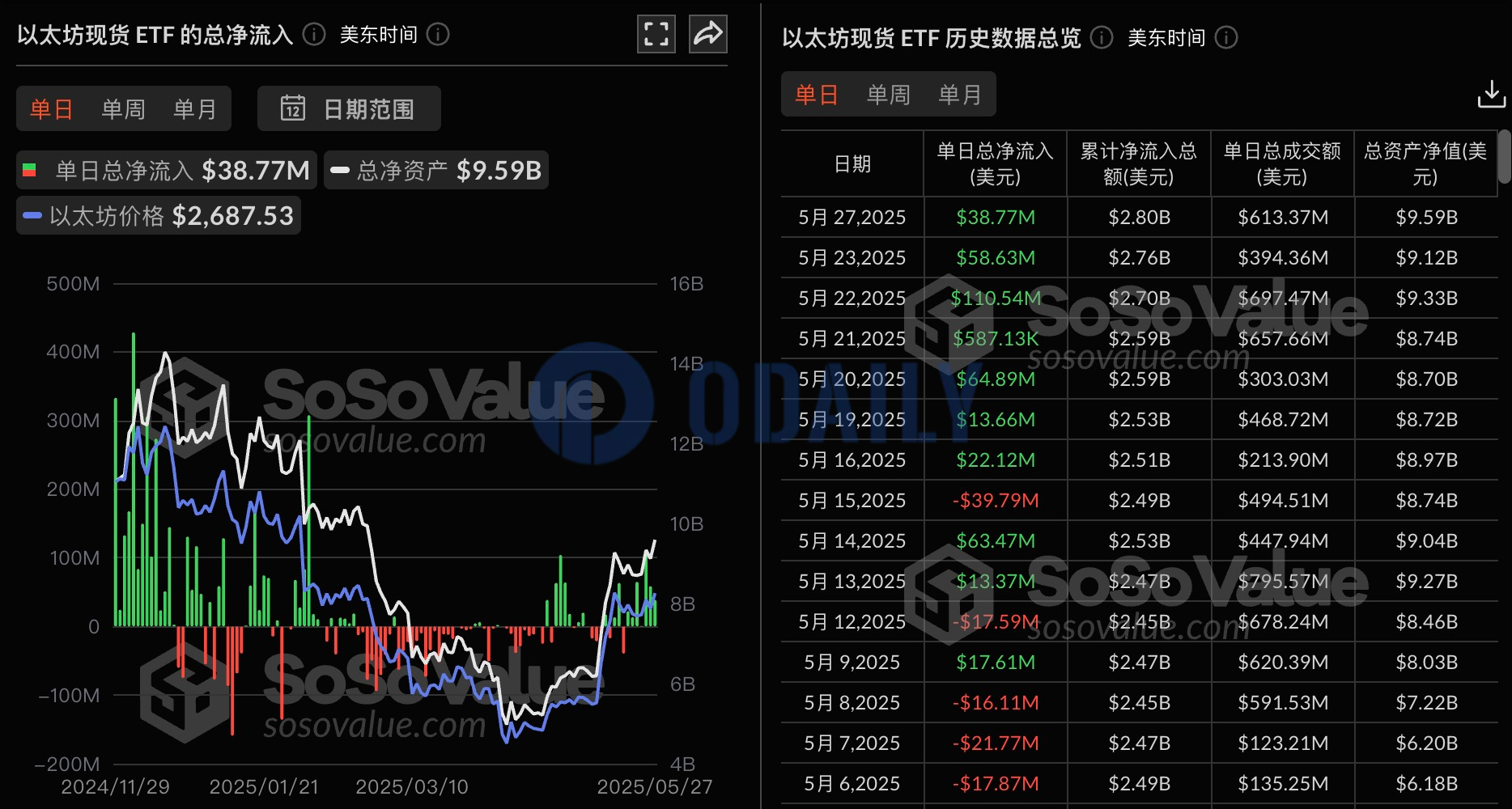The image size is (1512, 809).
Task: Click the $38.77M net inflow cell
Action: [996, 217]
